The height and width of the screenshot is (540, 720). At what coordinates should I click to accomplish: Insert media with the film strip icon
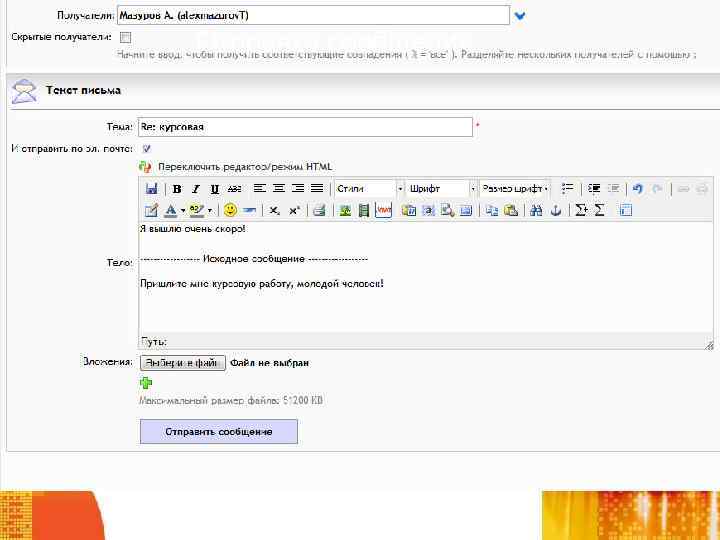[x=364, y=210]
